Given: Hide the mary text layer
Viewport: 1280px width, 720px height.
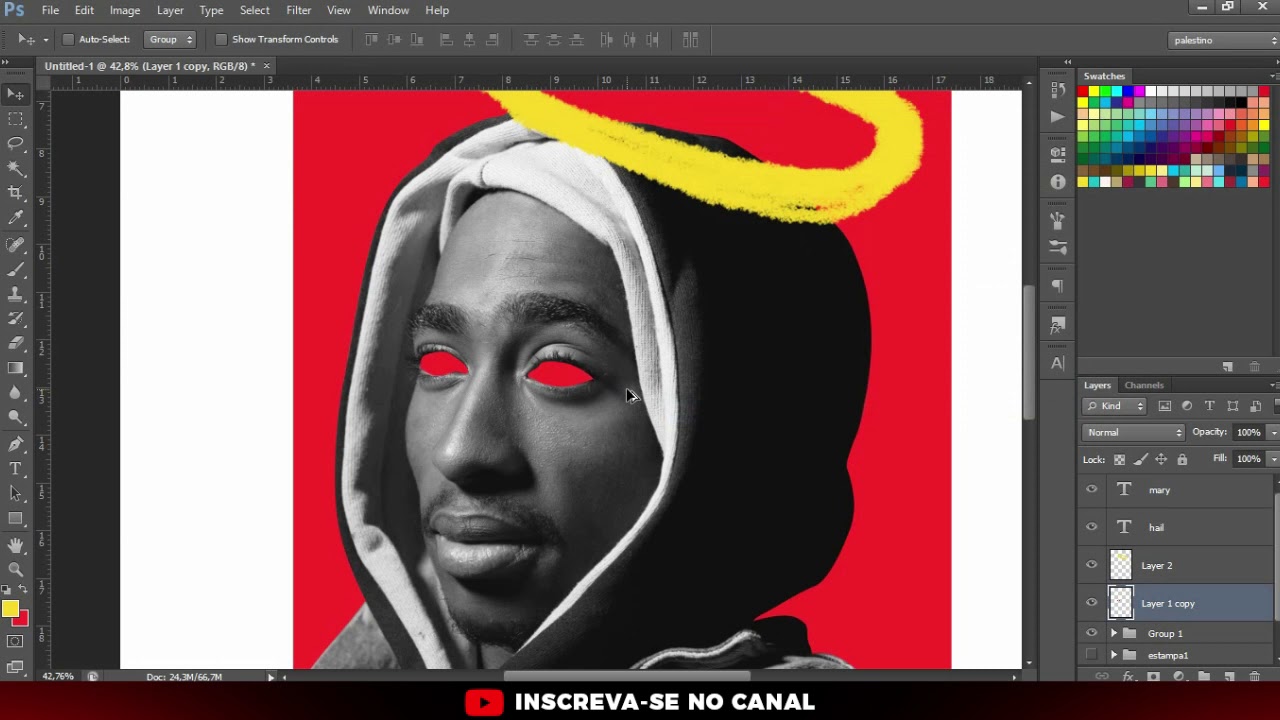Looking at the screenshot, I should click(1092, 490).
